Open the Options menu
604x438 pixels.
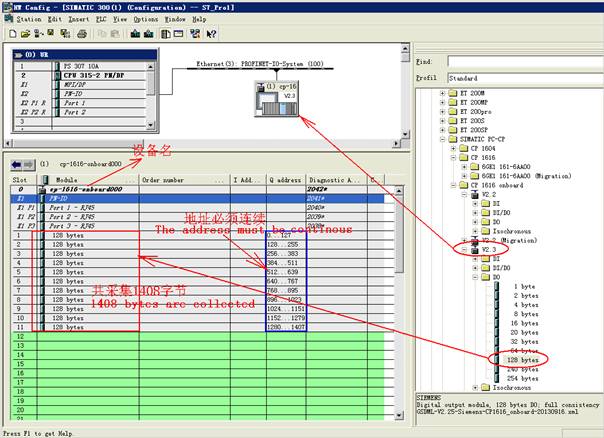tap(146, 18)
